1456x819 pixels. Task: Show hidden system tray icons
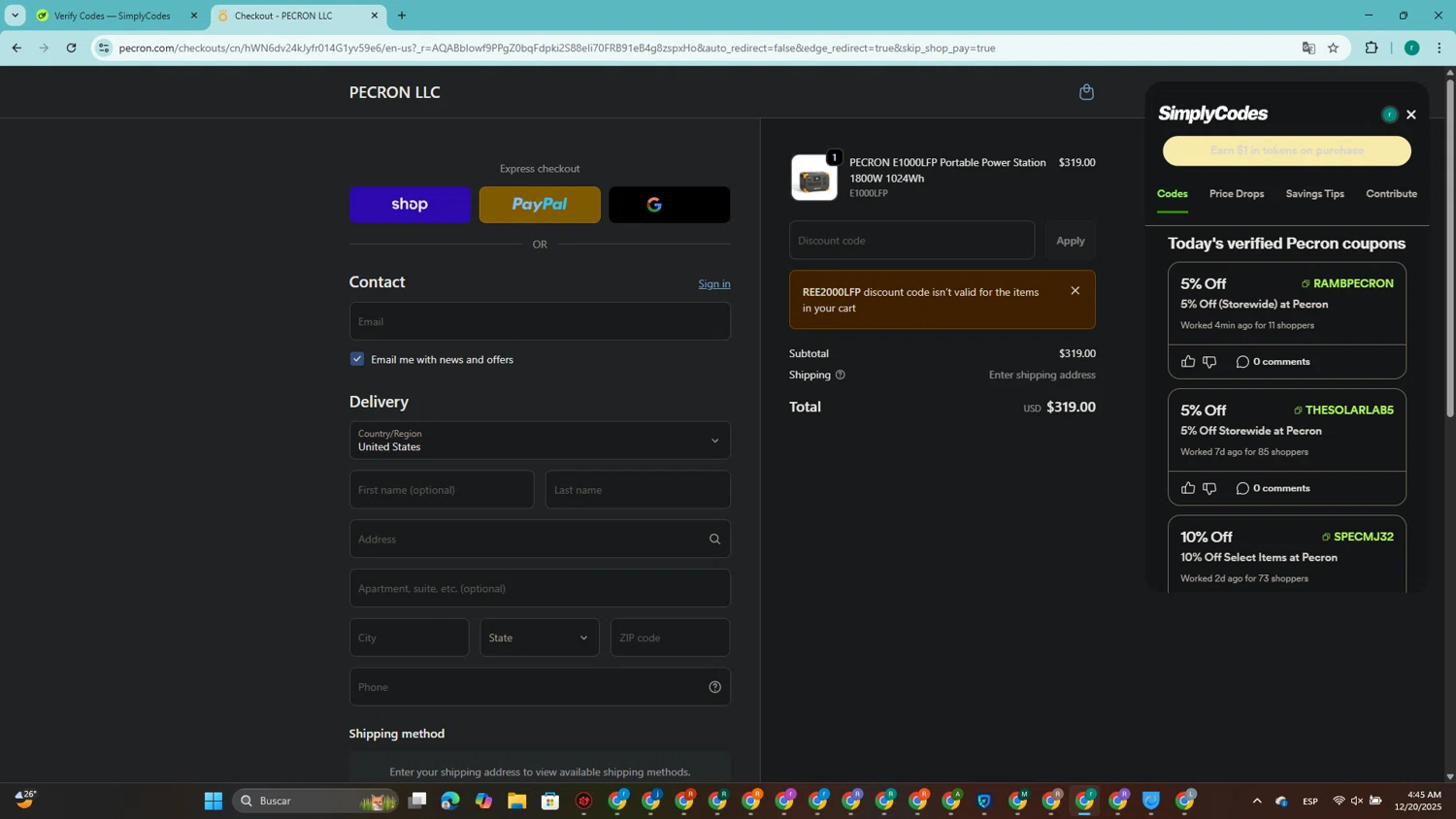click(1257, 801)
